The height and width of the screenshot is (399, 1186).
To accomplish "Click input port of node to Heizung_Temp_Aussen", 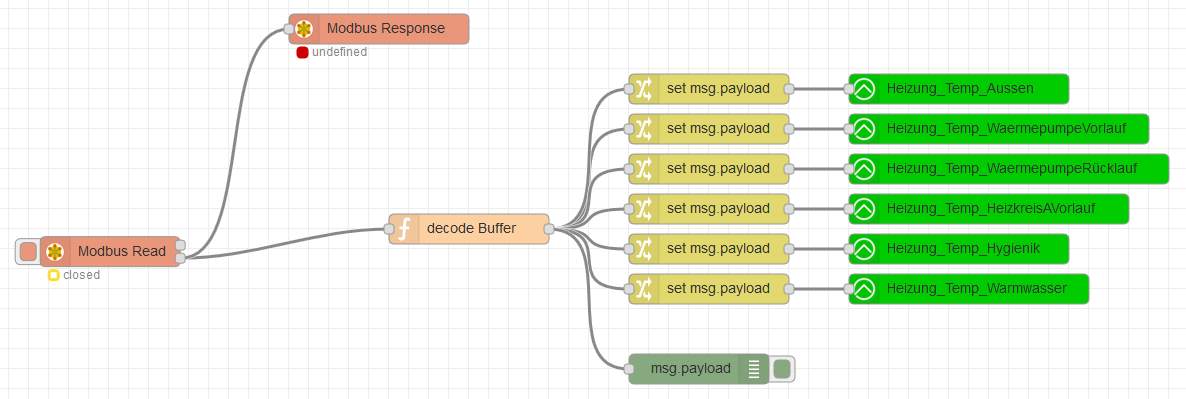I will click(x=629, y=89).
